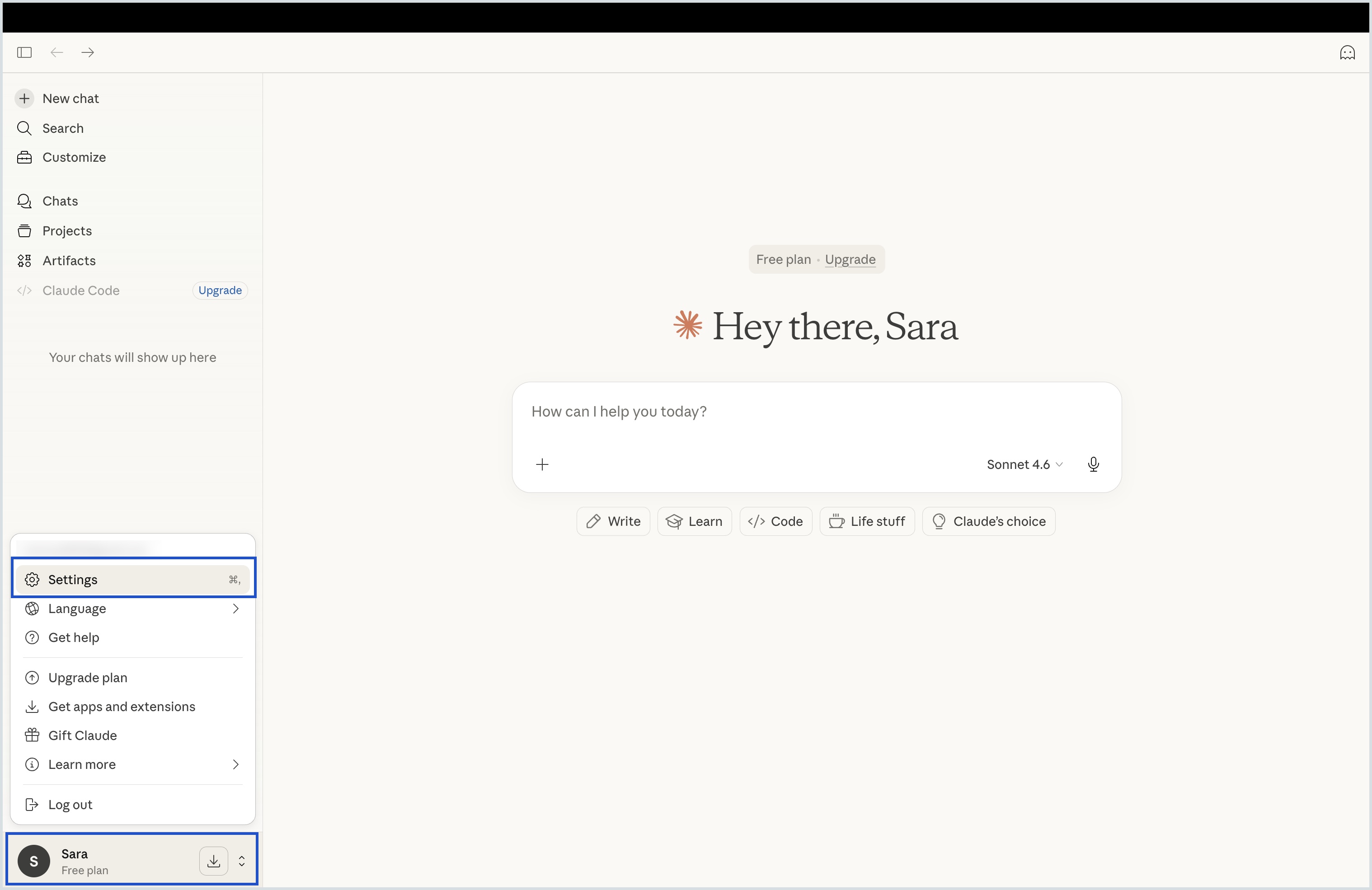Click the Chats sidebar label
Viewport: 1372px width, 890px height.
(61, 201)
